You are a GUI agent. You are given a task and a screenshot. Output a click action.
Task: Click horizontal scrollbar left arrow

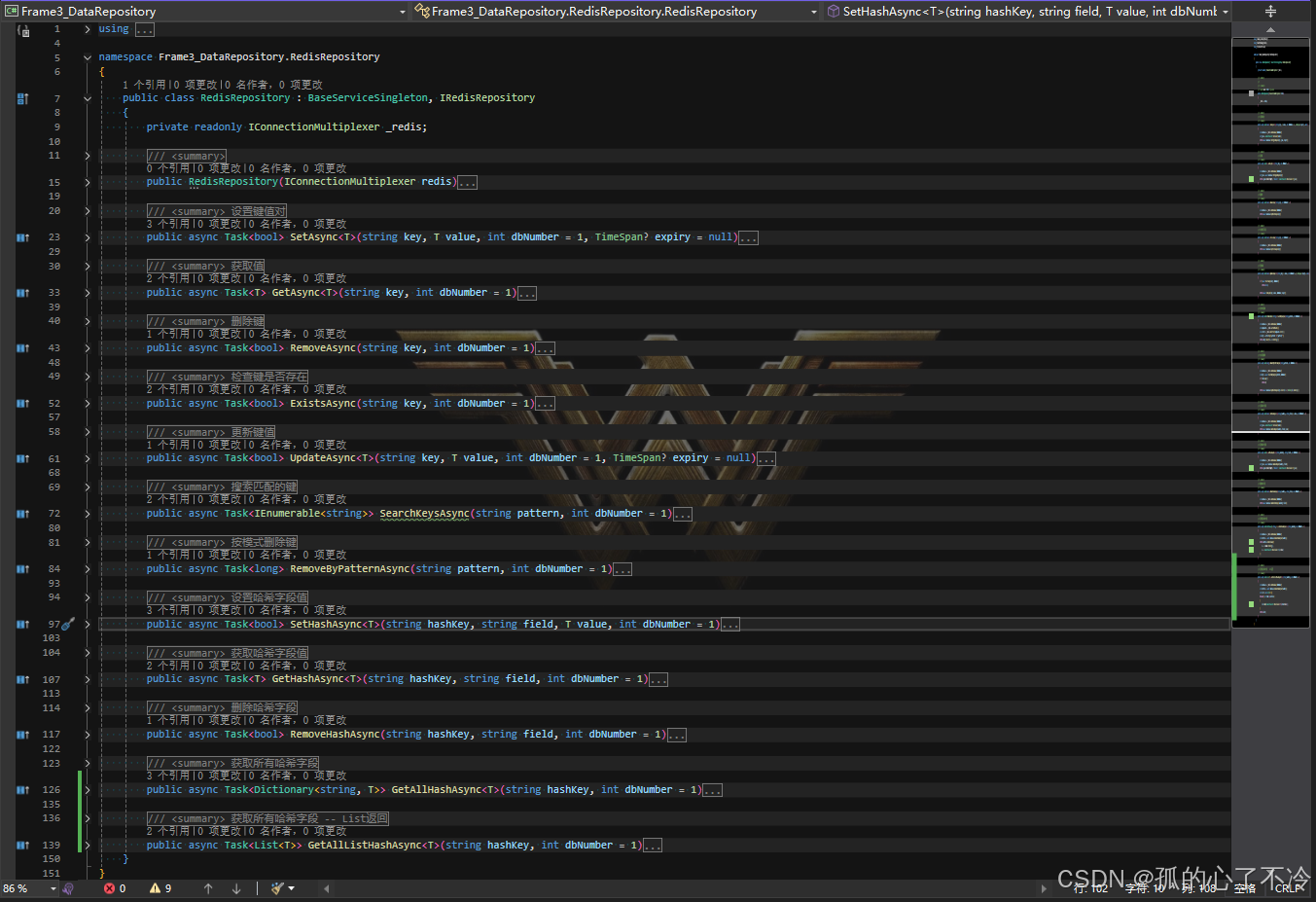326,888
